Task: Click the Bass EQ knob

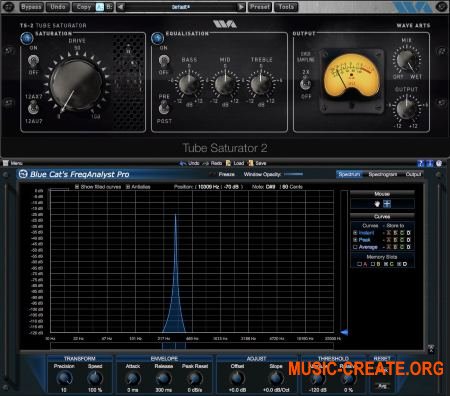Action: point(189,84)
